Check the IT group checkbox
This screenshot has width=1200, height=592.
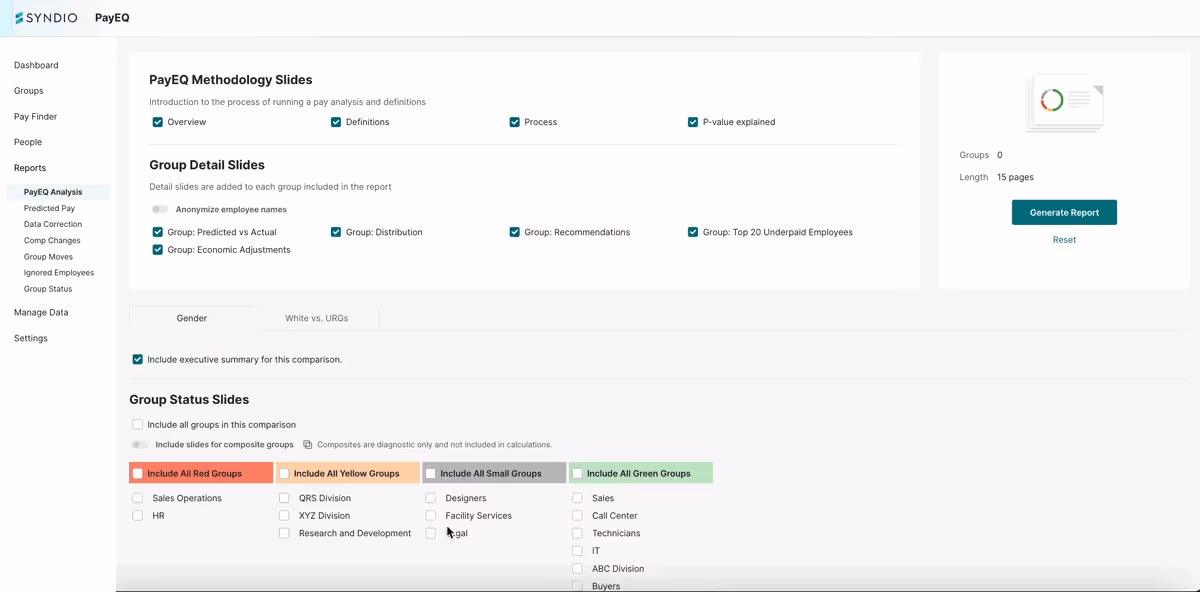[577, 551]
